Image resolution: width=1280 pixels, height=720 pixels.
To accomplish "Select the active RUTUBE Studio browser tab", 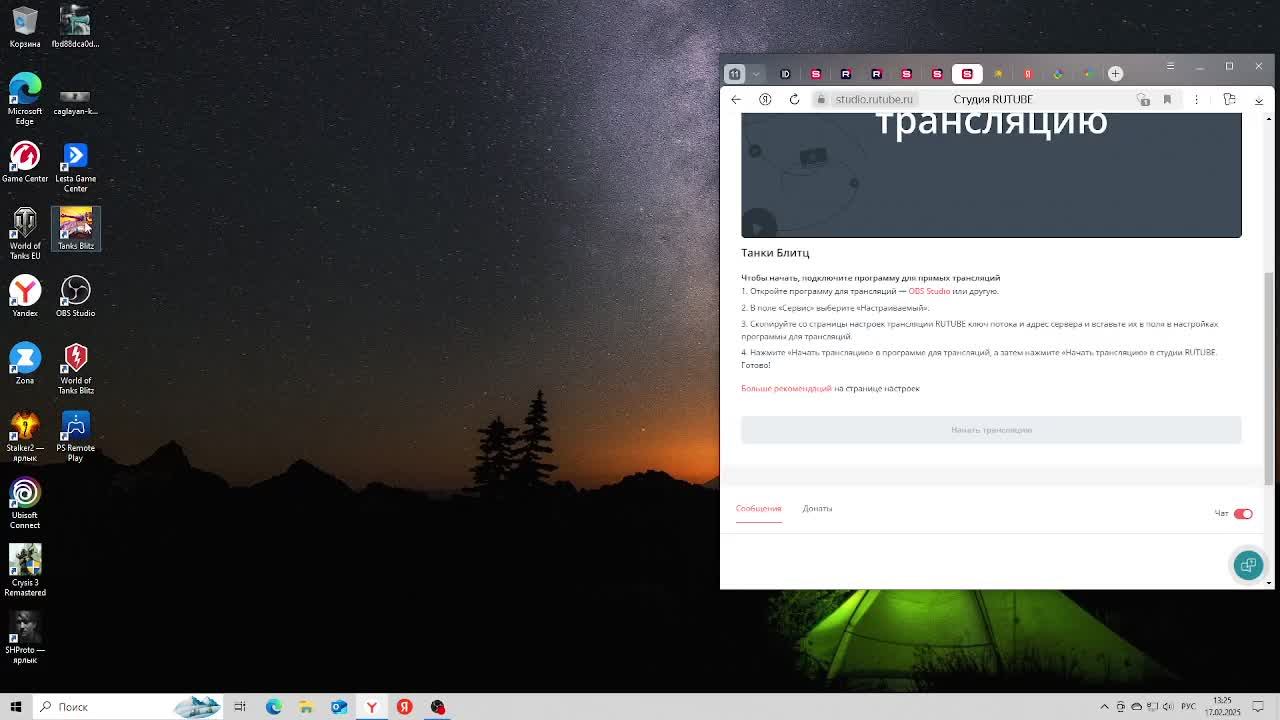I will [x=967, y=73].
